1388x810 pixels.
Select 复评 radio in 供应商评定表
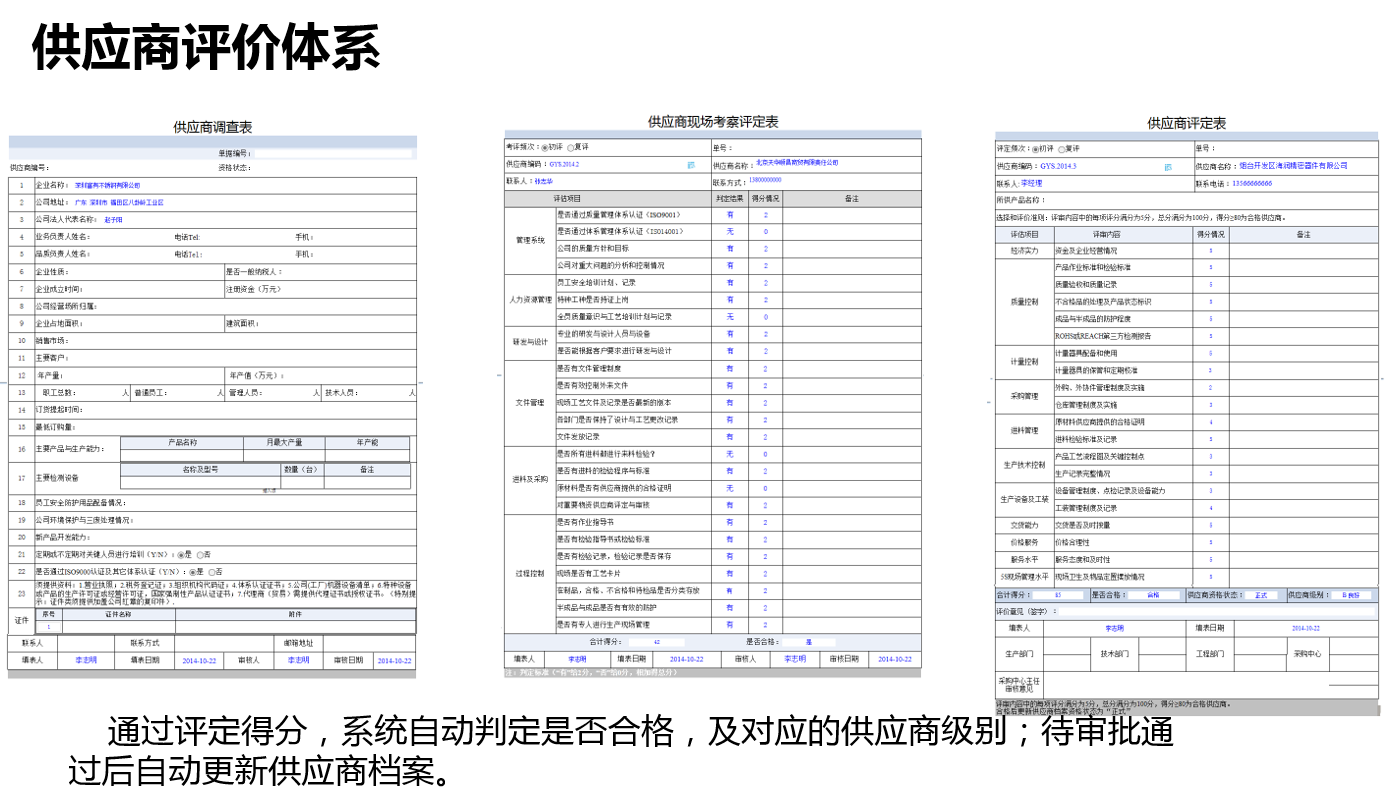point(1061,149)
